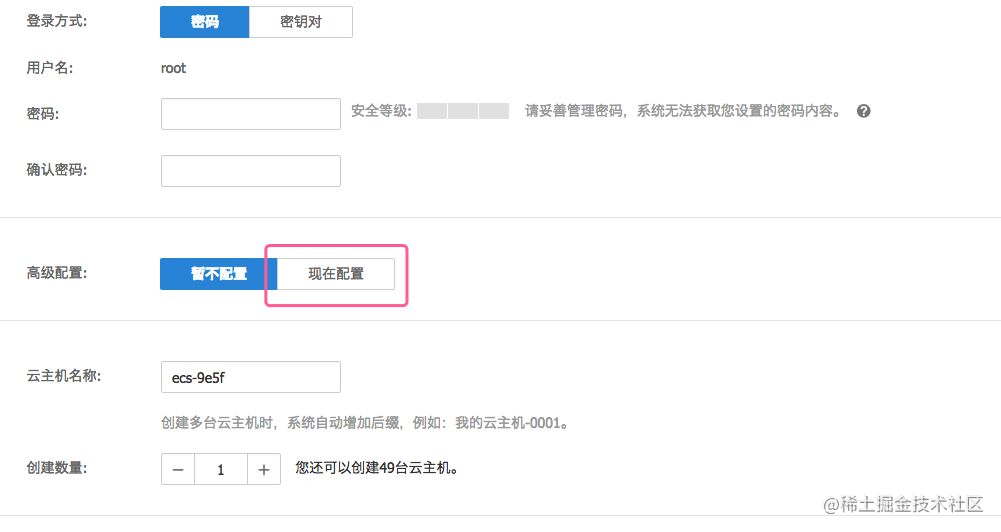Click the 您还可以创建49台云主机 message
The width and height of the screenshot is (1001, 532).
377,468
